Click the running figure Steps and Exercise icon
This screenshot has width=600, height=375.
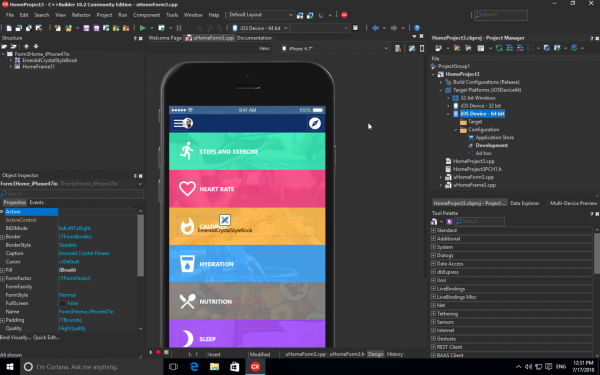pyautogui.click(x=187, y=151)
